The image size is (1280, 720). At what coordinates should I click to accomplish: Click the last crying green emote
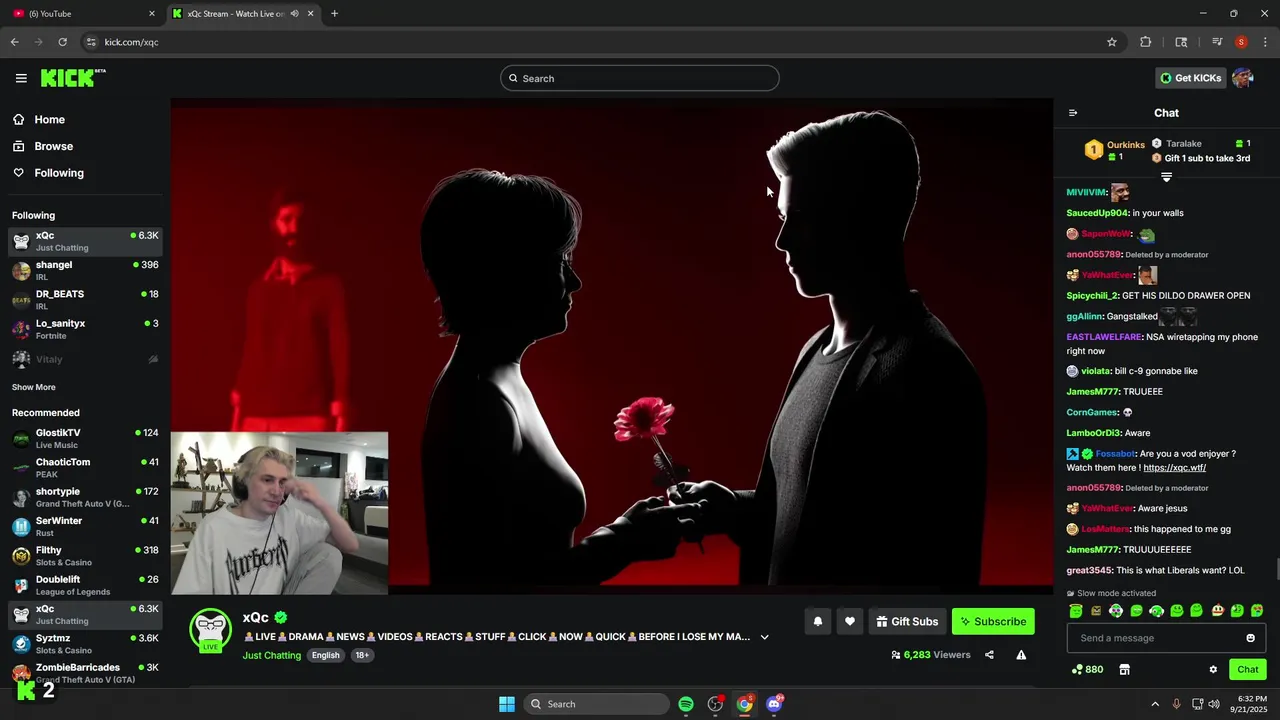tap(1257, 611)
